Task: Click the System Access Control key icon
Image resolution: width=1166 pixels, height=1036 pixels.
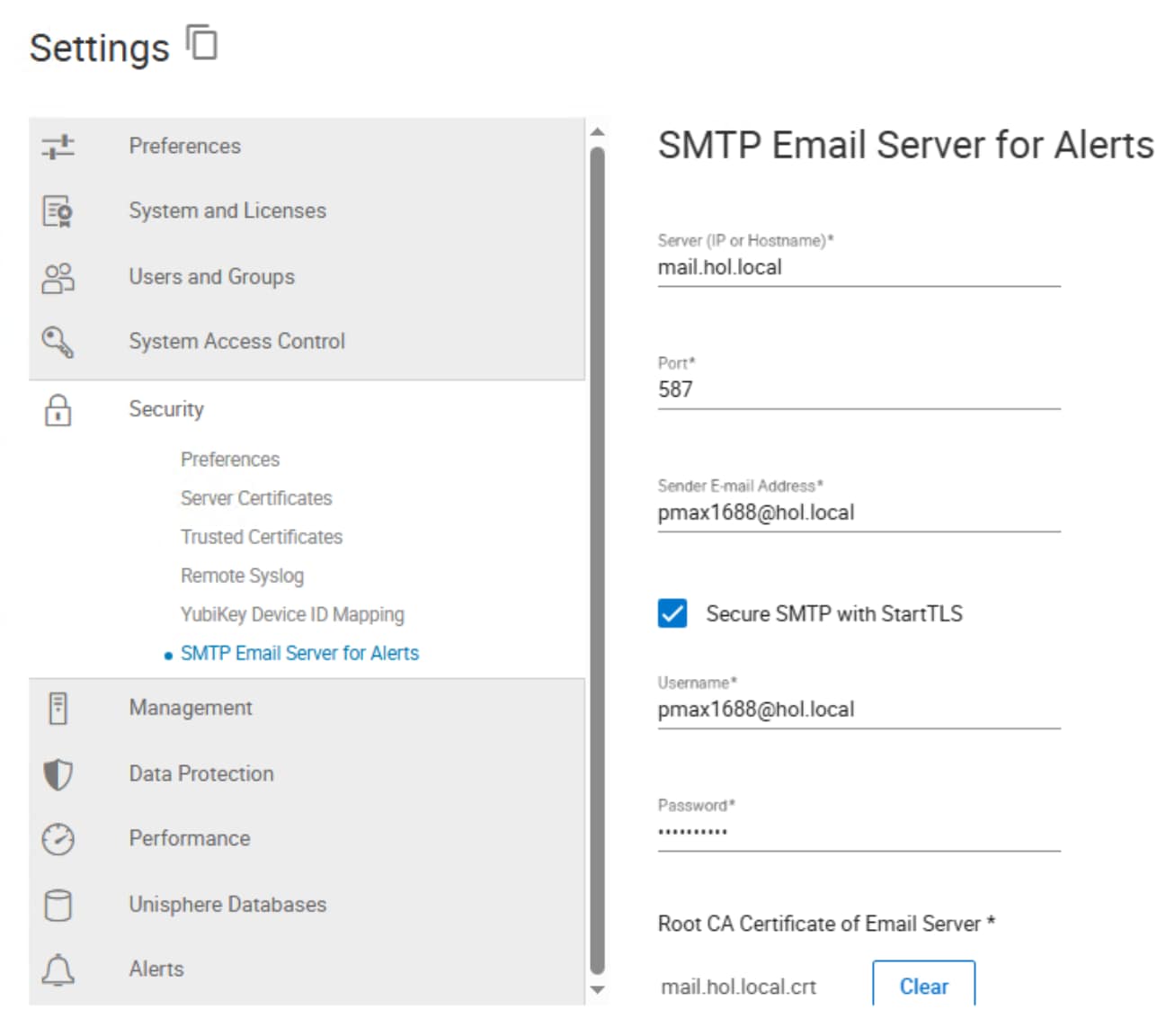Action: 58,342
